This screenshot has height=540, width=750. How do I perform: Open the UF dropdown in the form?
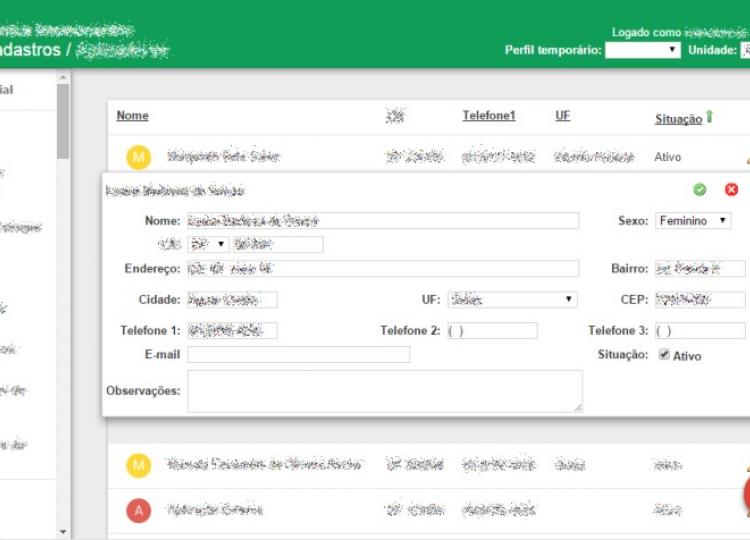pyautogui.click(x=512, y=299)
